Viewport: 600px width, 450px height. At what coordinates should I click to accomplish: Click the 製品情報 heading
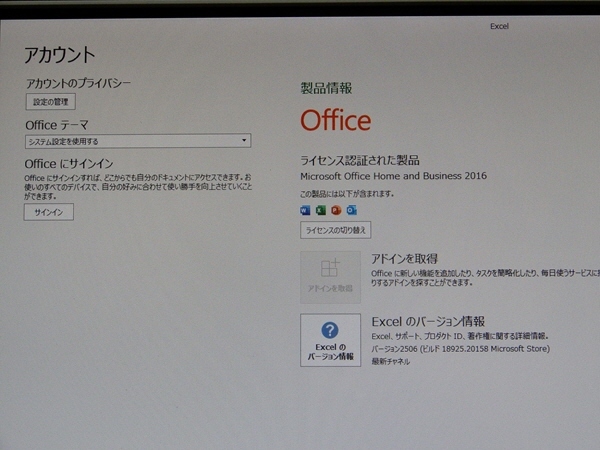point(326,88)
